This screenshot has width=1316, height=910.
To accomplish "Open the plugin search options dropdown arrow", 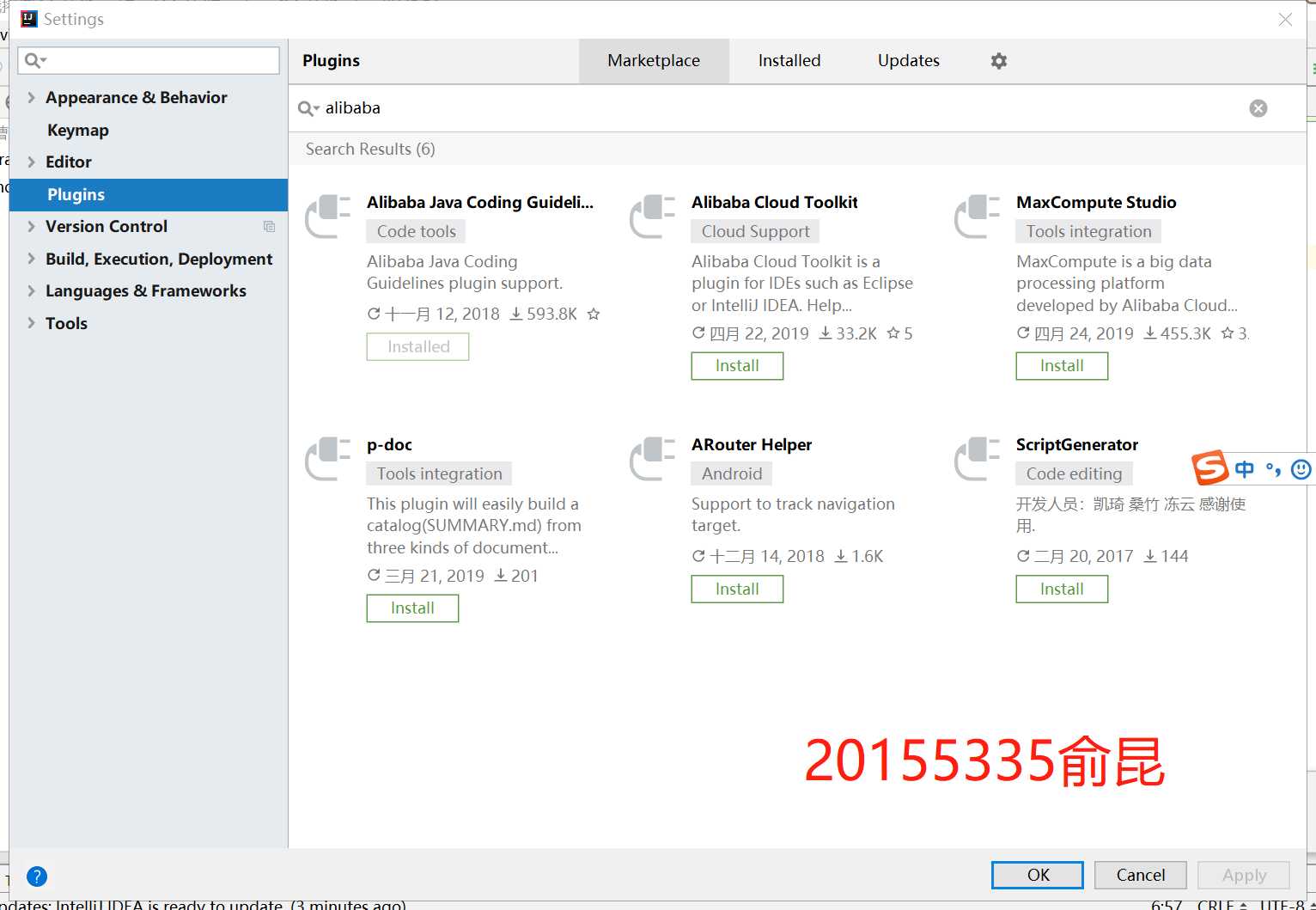I will tap(317, 109).
